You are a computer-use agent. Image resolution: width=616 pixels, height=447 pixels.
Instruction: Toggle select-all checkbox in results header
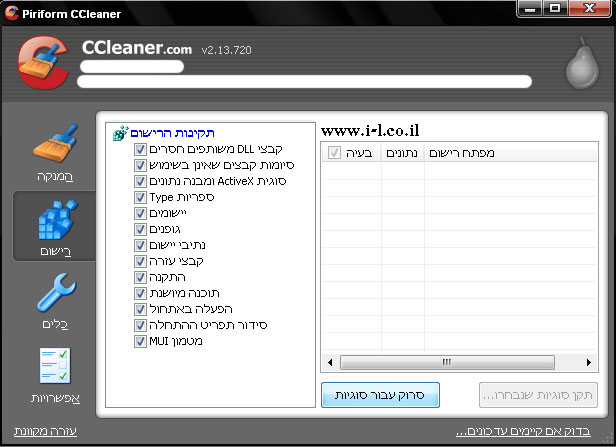click(334, 154)
